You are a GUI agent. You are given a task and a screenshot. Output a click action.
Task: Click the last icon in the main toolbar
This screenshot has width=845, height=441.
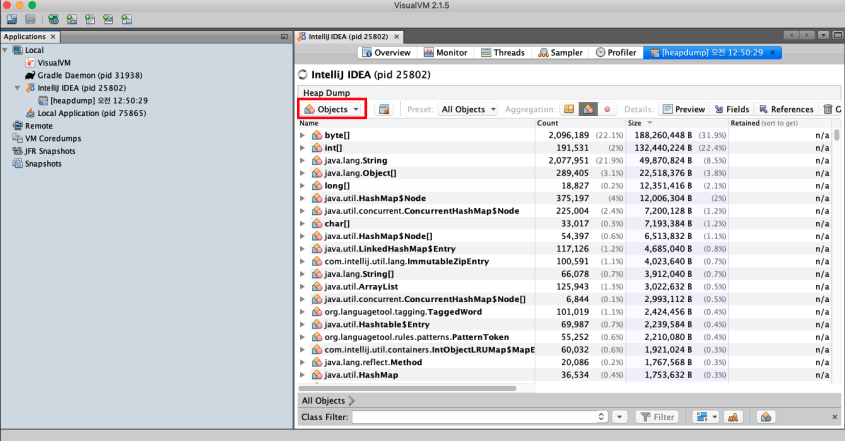[x=127, y=19]
